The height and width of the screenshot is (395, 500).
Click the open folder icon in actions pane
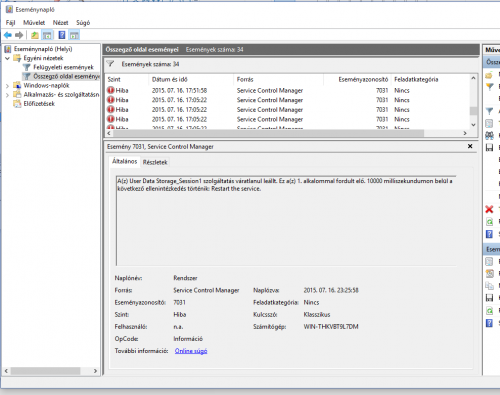click(x=489, y=75)
